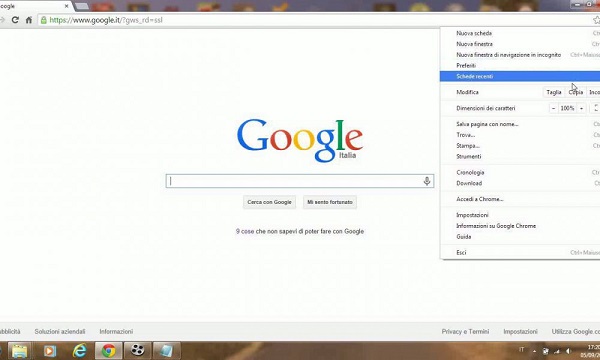Open Impostazioni in the page footer
Viewport: 600px width, 360px height.
520,331
